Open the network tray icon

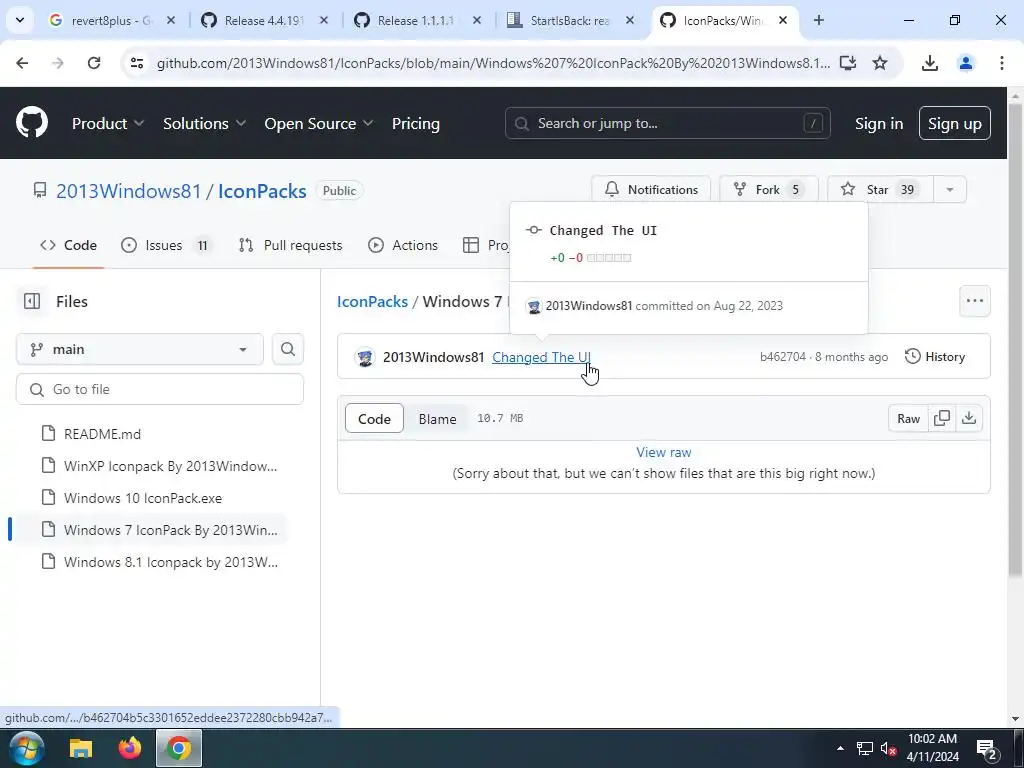[x=865, y=748]
